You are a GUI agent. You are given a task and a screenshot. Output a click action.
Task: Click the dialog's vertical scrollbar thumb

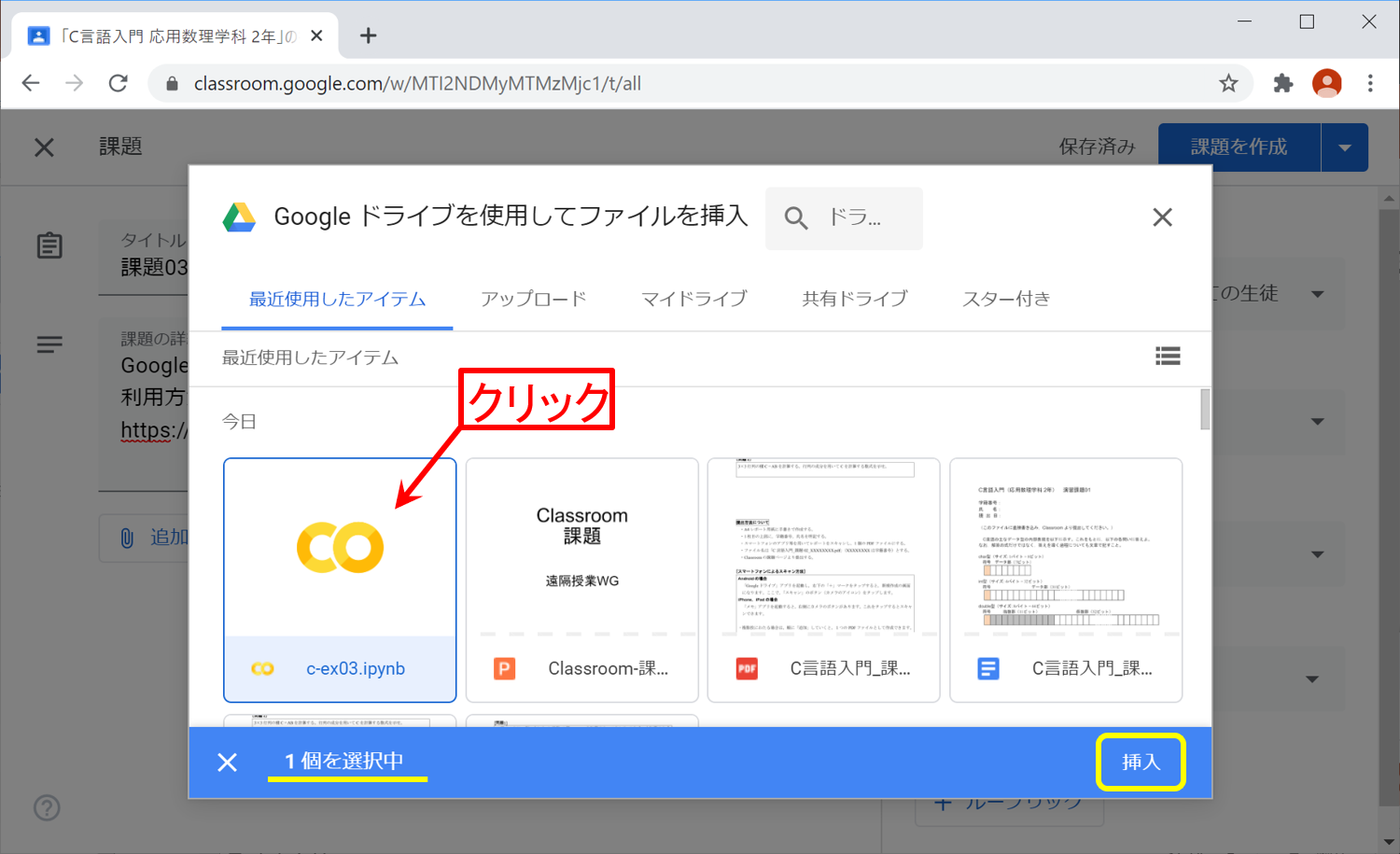point(1205,410)
